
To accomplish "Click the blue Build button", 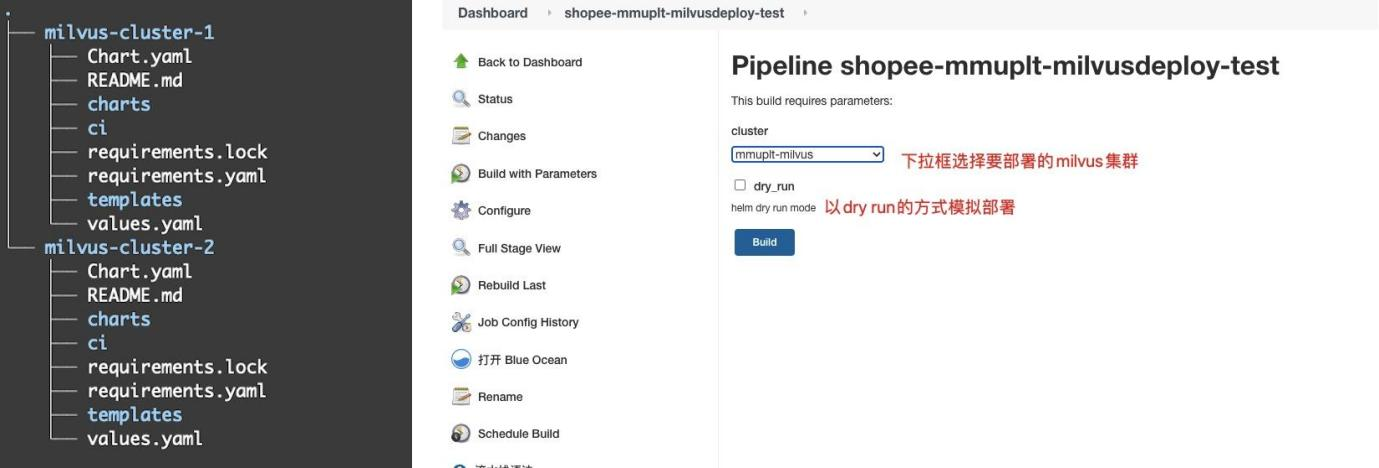I will 764,242.
